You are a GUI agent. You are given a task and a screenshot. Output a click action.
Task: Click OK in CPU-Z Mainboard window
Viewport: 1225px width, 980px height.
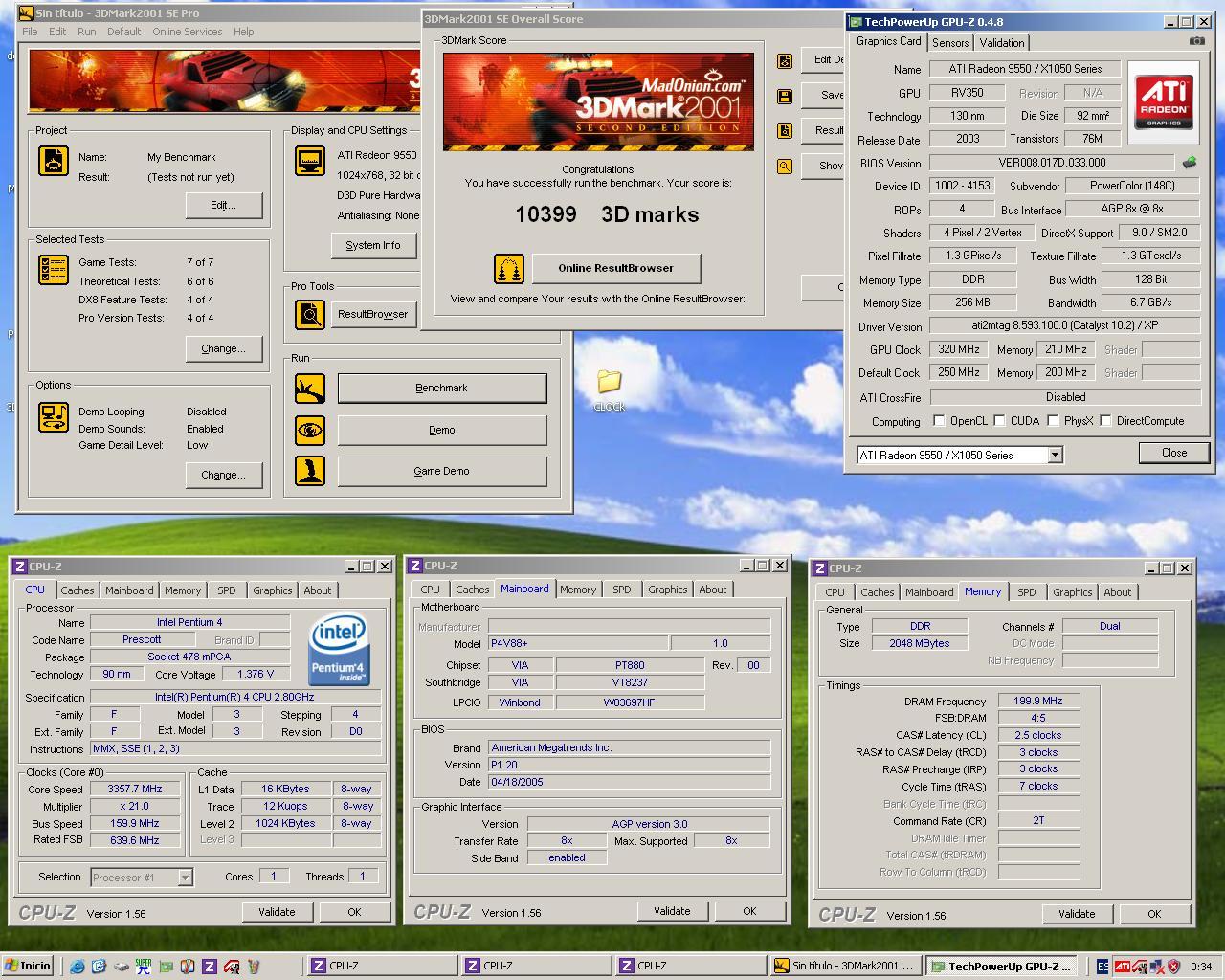(x=749, y=911)
